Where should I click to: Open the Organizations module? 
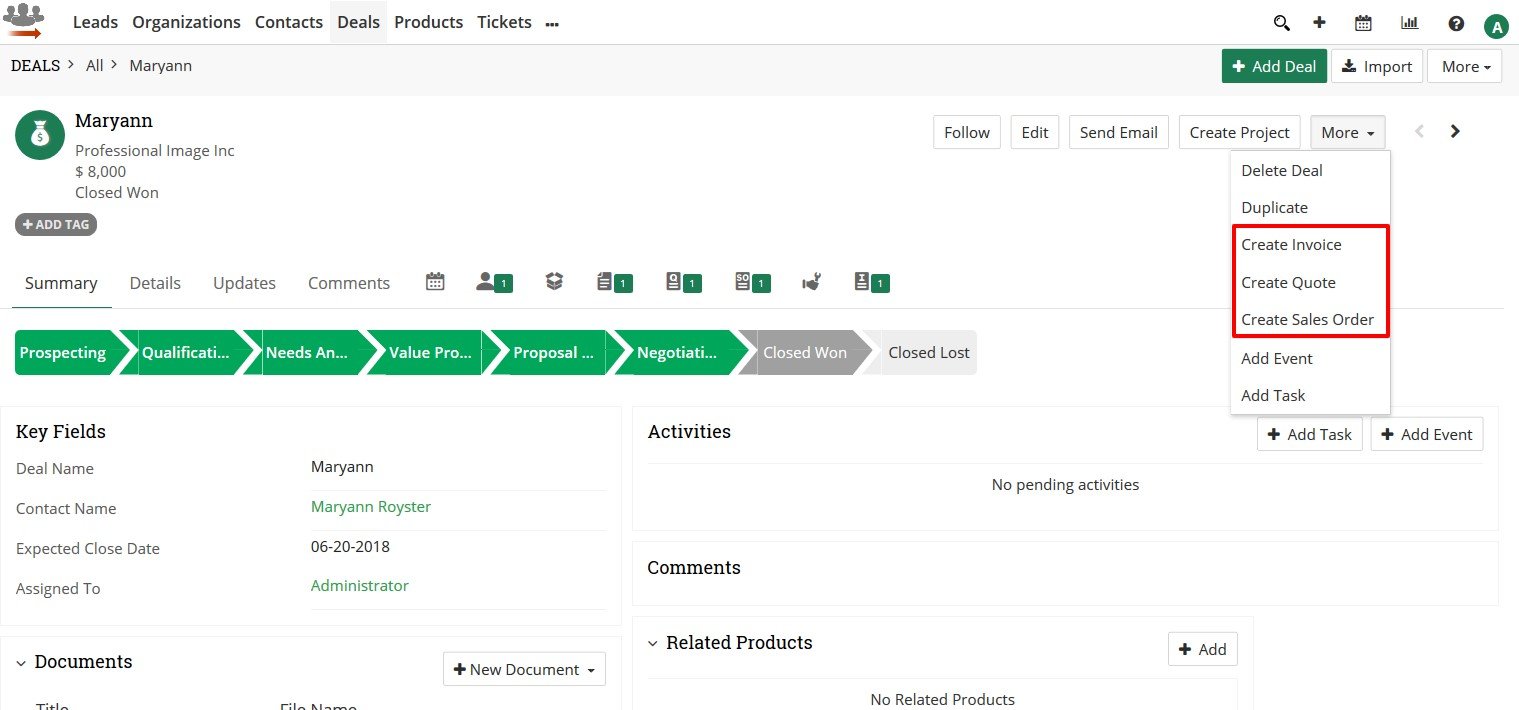pyautogui.click(x=186, y=22)
